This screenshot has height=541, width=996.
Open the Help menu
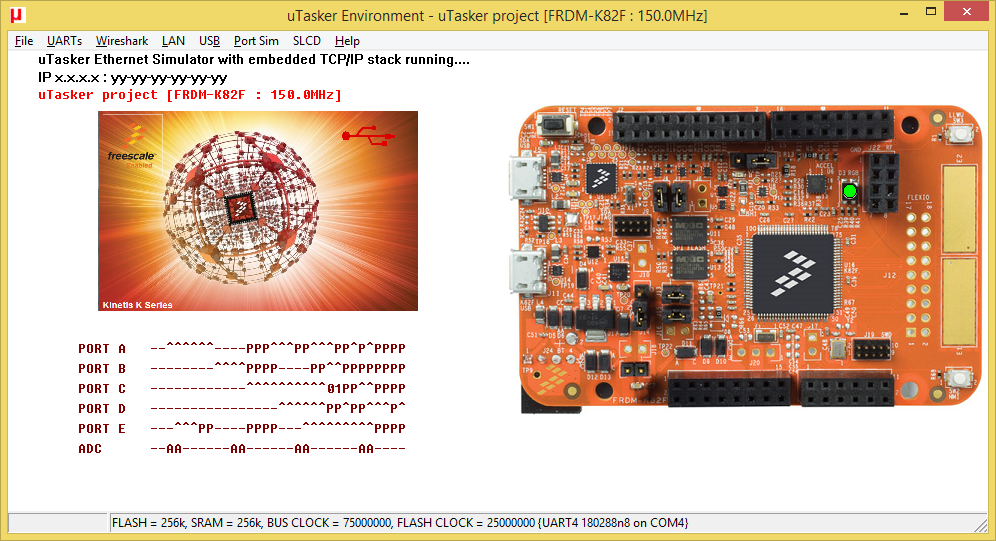tap(347, 41)
